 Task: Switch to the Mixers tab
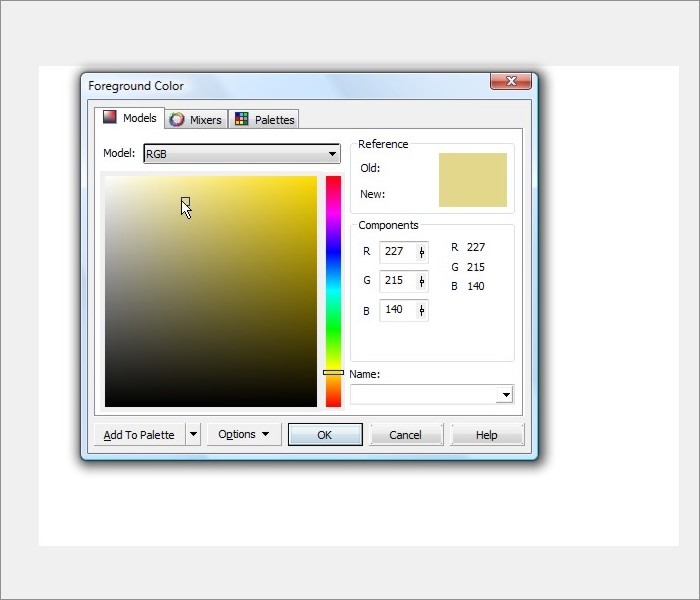[x=196, y=120]
